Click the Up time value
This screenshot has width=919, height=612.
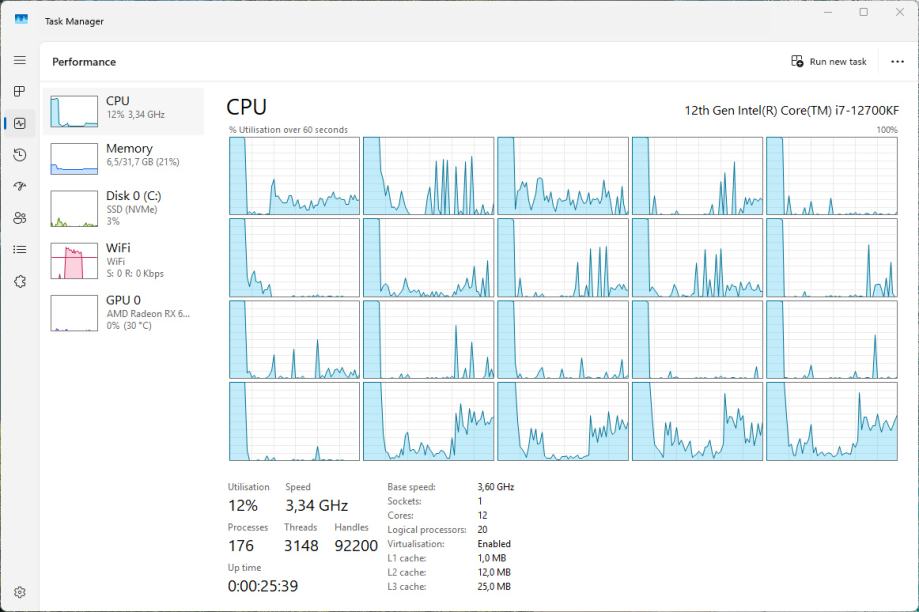click(262, 586)
